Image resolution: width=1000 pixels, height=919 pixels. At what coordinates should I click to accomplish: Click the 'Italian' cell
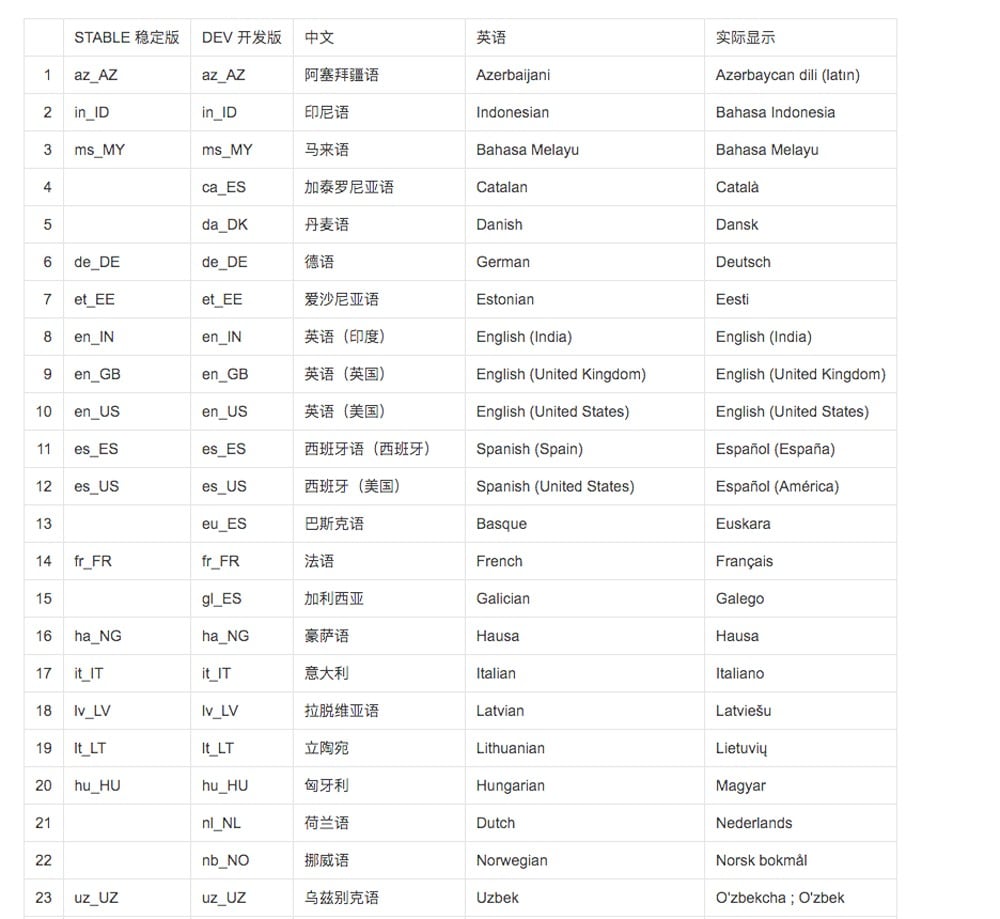point(585,673)
